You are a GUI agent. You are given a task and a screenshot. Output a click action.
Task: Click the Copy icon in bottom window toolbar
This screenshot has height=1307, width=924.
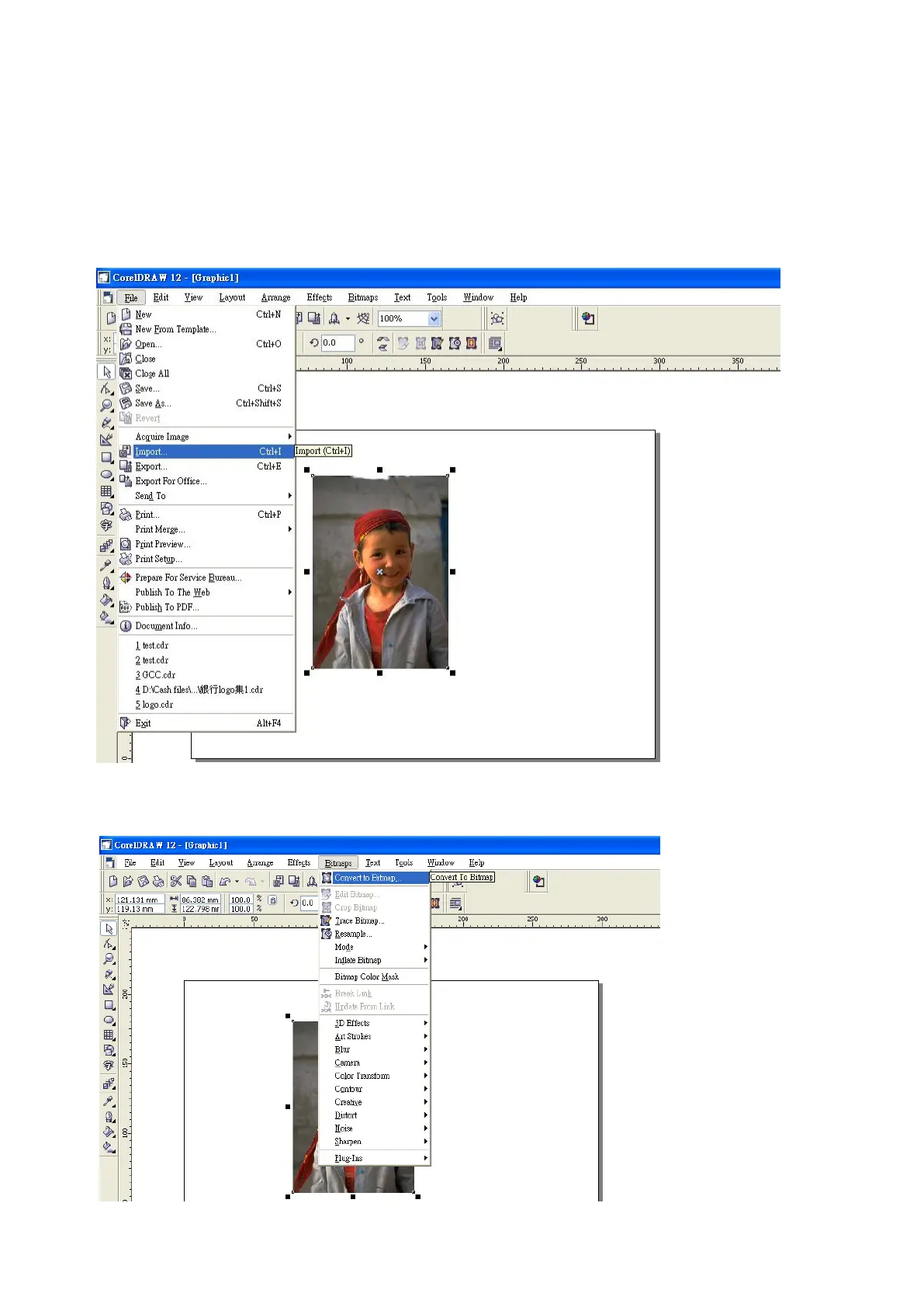point(192,881)
